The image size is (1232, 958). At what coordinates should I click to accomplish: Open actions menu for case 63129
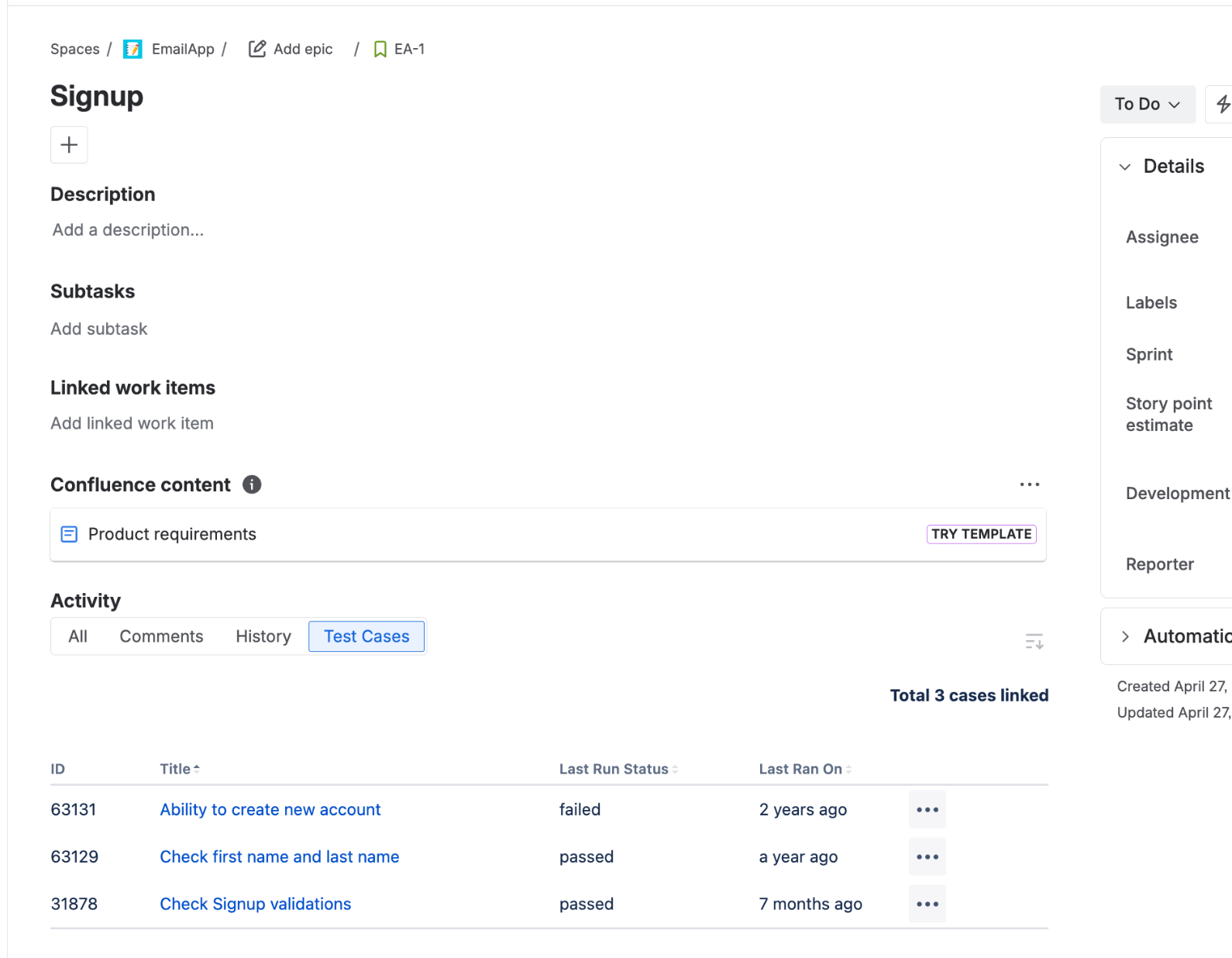coord(927,857)
